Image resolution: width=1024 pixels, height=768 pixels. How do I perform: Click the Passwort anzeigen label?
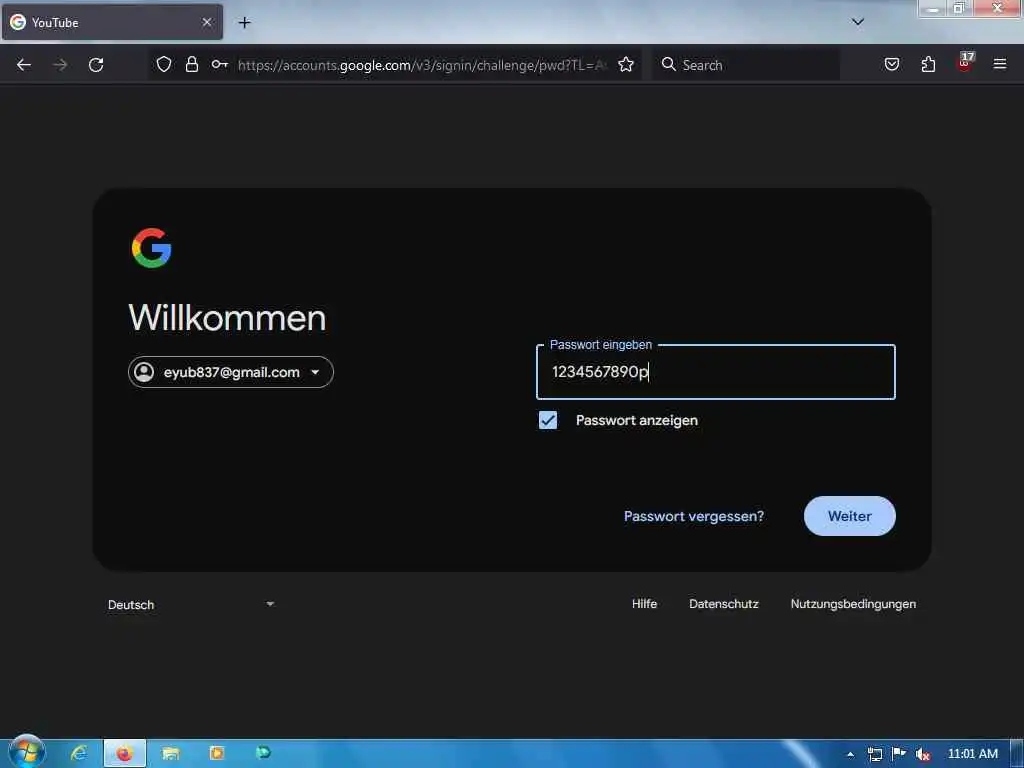pos(637,421)
